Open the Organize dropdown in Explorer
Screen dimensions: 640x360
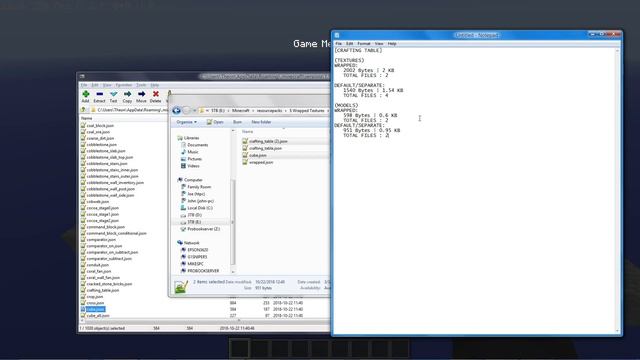click(187, 122)
